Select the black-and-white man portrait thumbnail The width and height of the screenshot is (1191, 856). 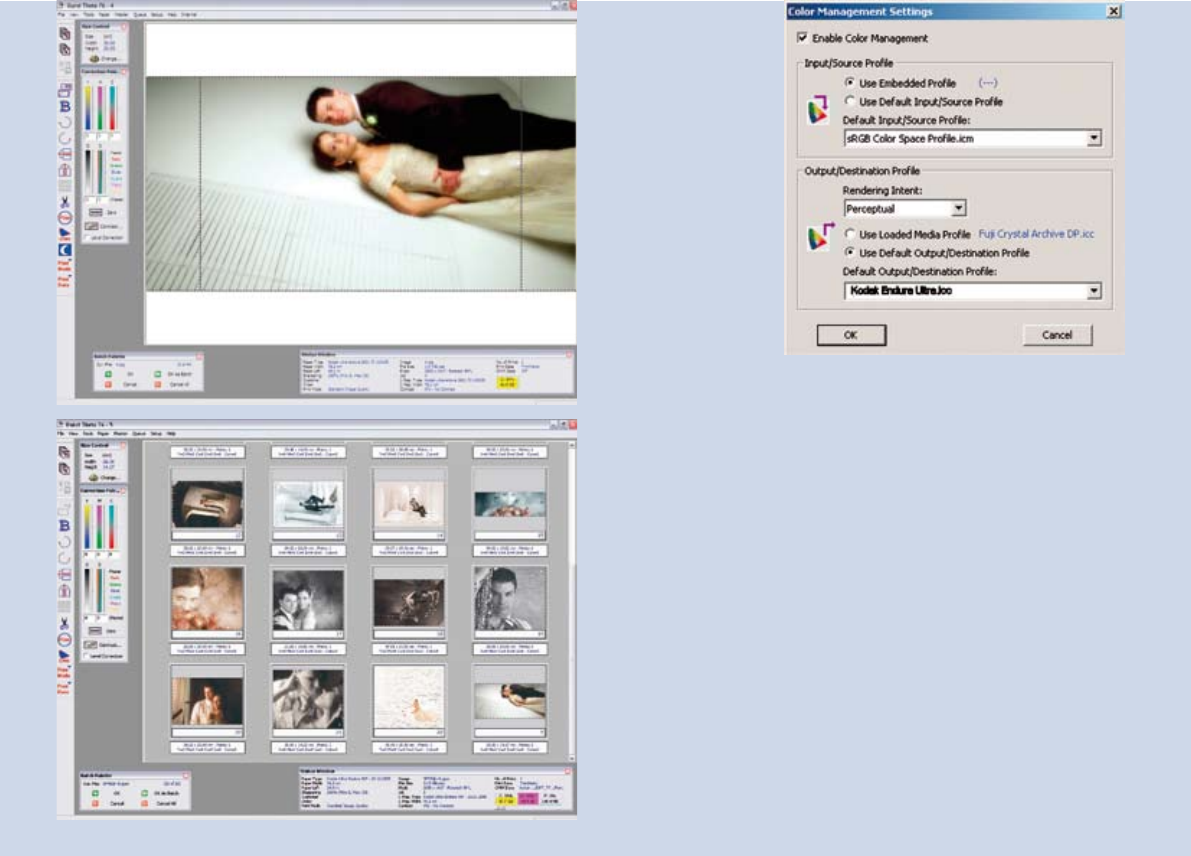[x=510, y=600]
